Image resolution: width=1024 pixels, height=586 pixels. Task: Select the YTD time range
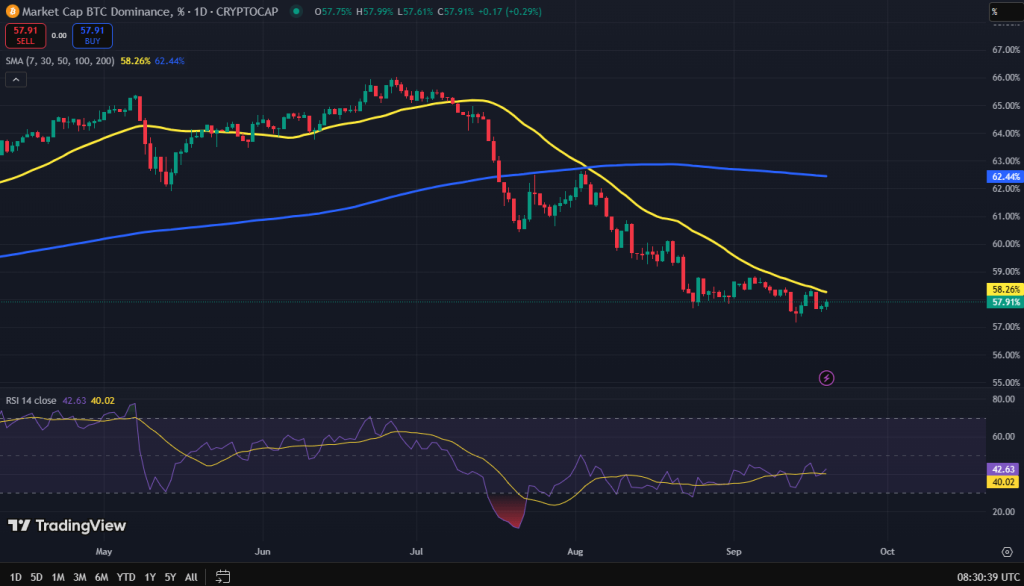pyautogui.click(x=125, y=577)
